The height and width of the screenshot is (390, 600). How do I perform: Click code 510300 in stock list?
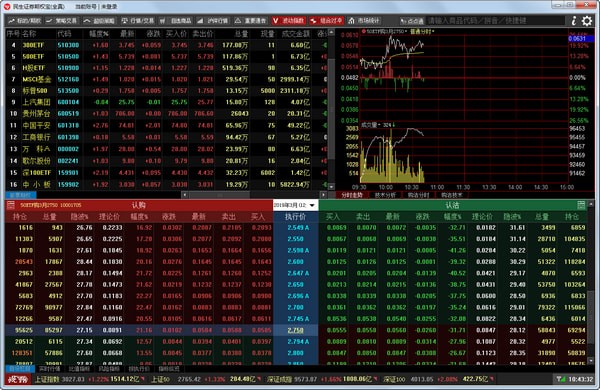click(x=68, y=45)
